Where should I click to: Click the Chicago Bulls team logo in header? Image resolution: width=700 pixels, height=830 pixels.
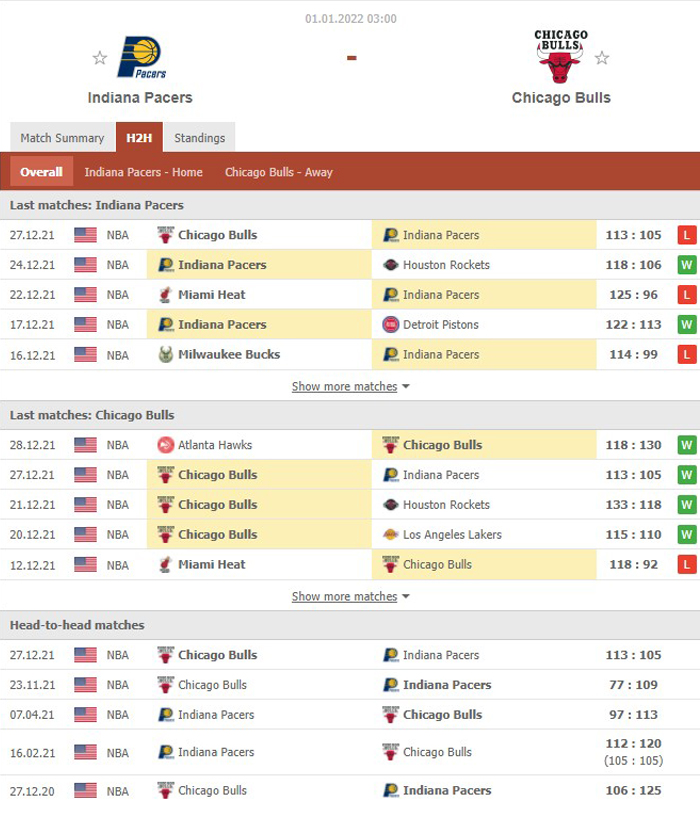pyautogui.click(x=561, y=56)
